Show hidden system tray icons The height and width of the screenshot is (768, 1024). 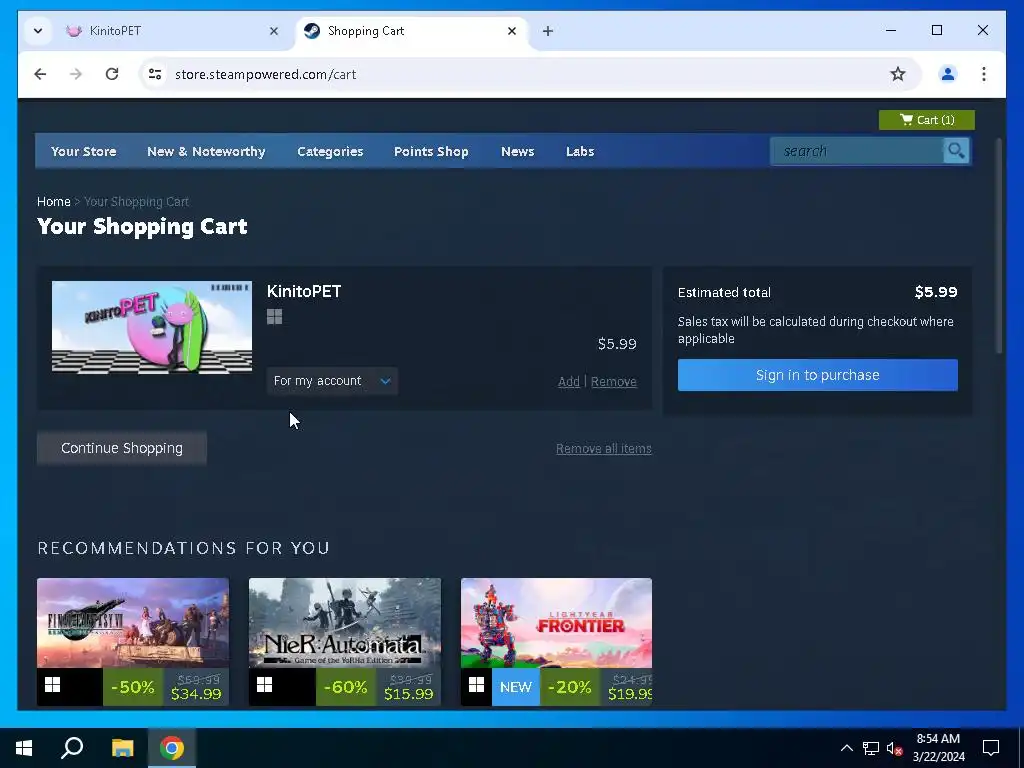(846, 748)
